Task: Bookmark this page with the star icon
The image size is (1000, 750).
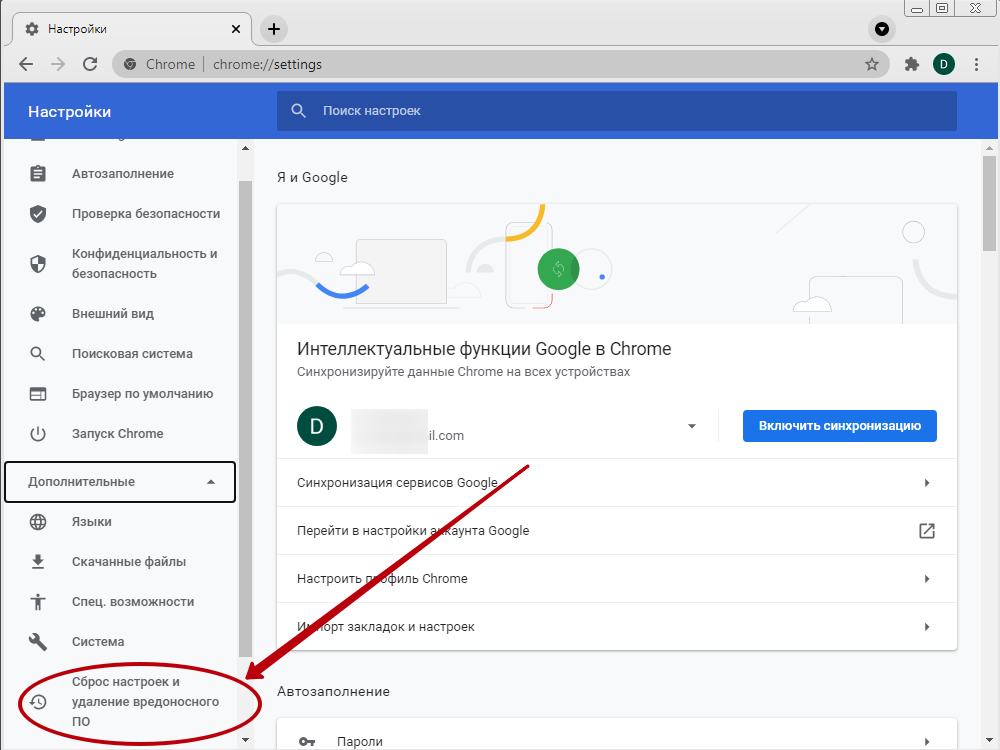Action: pos(871,64)
